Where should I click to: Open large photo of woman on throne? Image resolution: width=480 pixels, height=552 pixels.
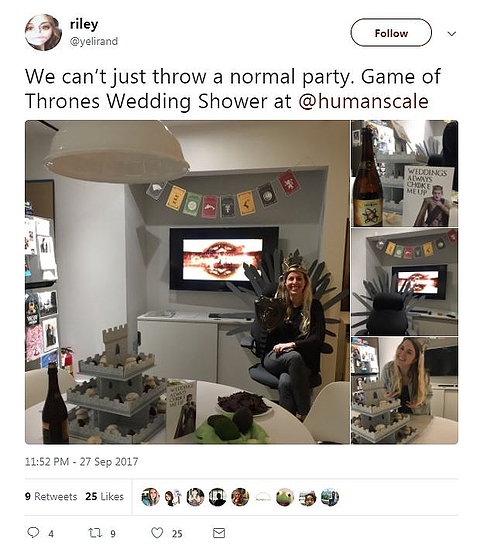[x=187, y=282]
